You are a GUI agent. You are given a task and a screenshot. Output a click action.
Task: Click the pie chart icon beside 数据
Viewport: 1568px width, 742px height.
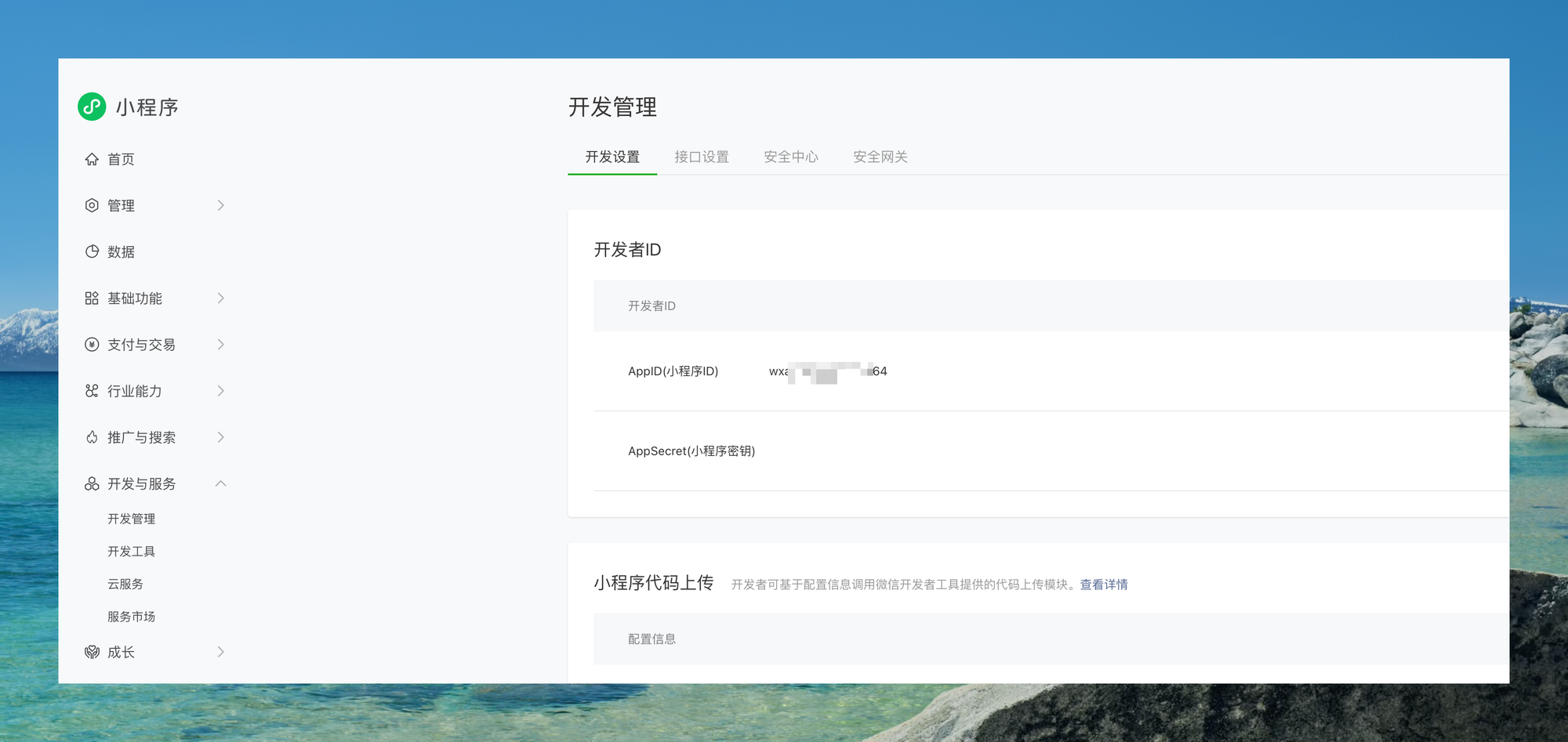(x=92, y=252)
